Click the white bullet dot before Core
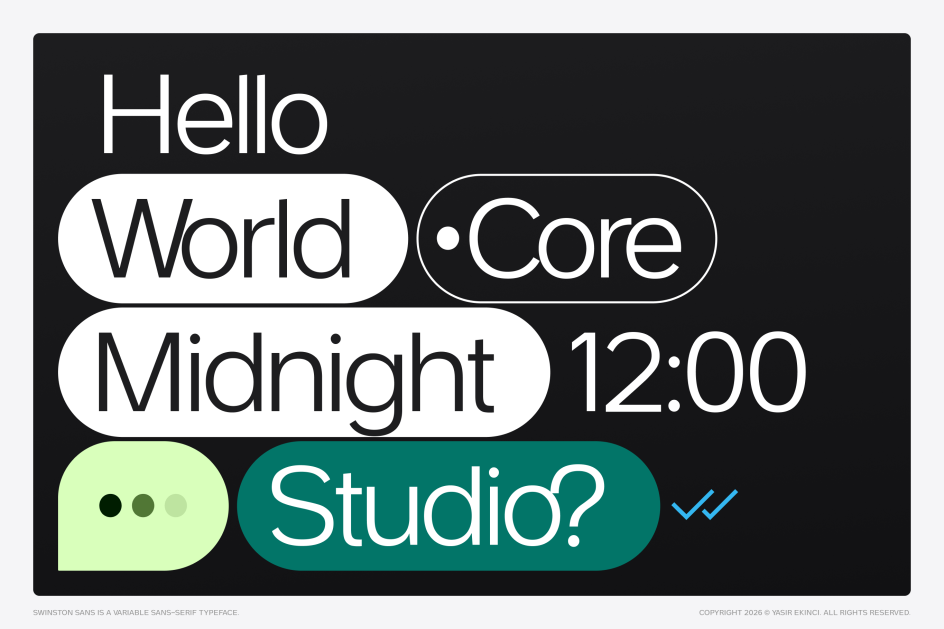The image size is (944, 629). tap(447, 238)
